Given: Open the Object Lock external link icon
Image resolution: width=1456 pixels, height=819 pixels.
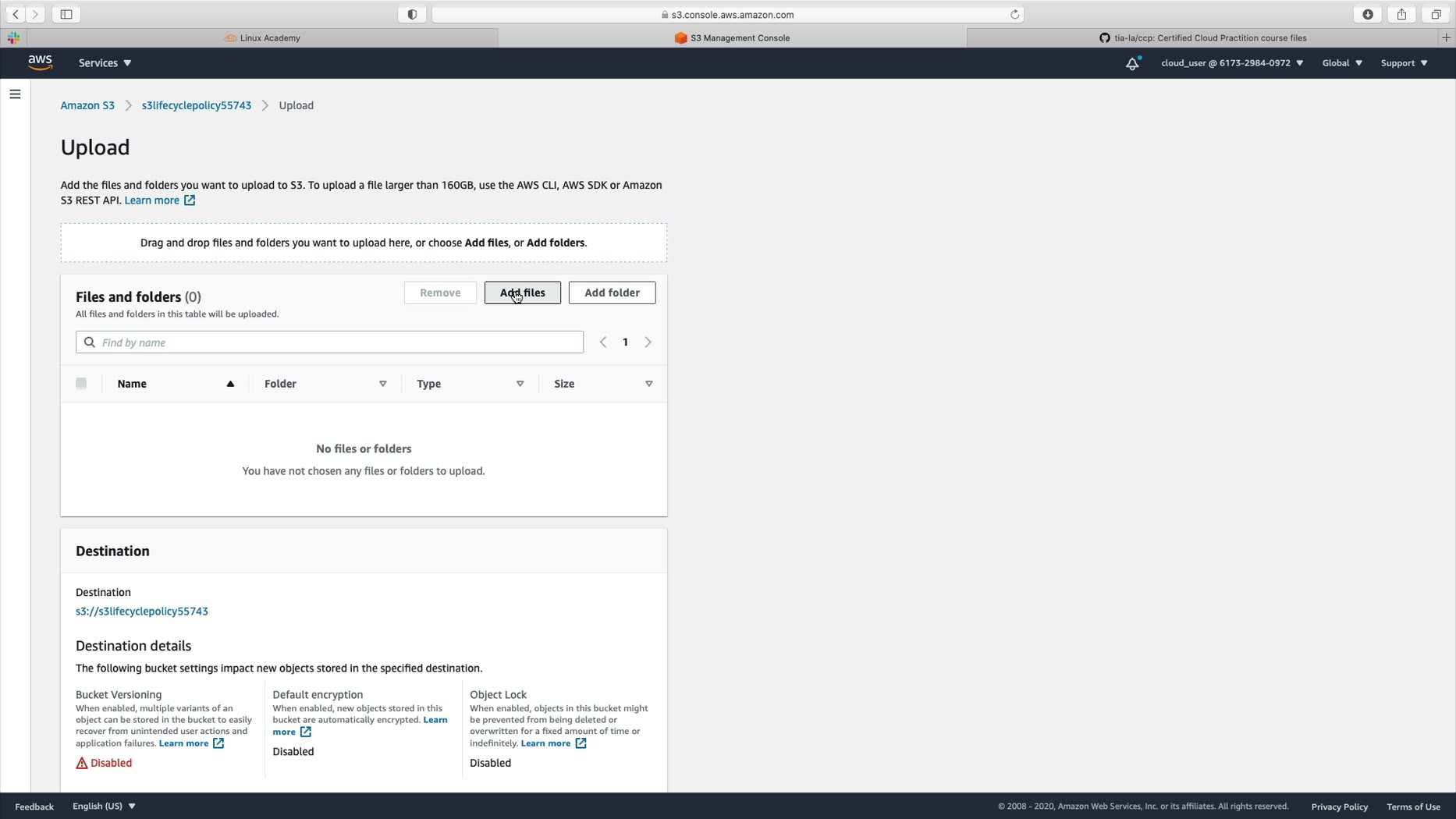Looking at the screenshot, I should [x=581, y=743].
